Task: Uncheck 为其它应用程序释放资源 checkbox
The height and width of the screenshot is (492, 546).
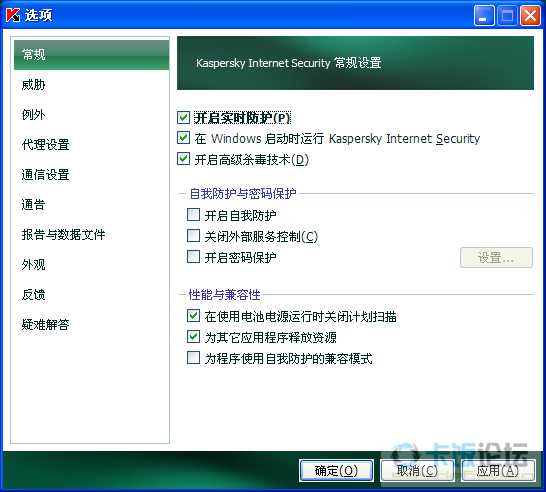Action: coord(193,337)
